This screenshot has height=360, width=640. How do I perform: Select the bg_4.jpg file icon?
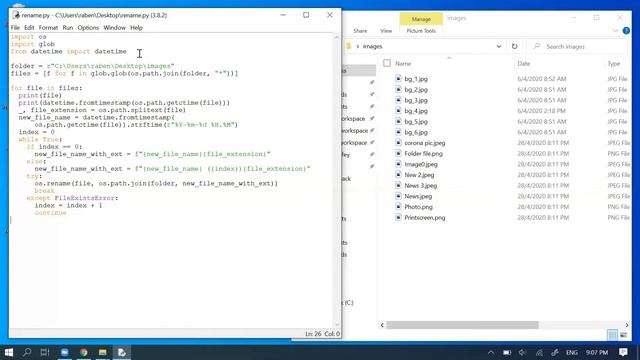click(398, 110)
